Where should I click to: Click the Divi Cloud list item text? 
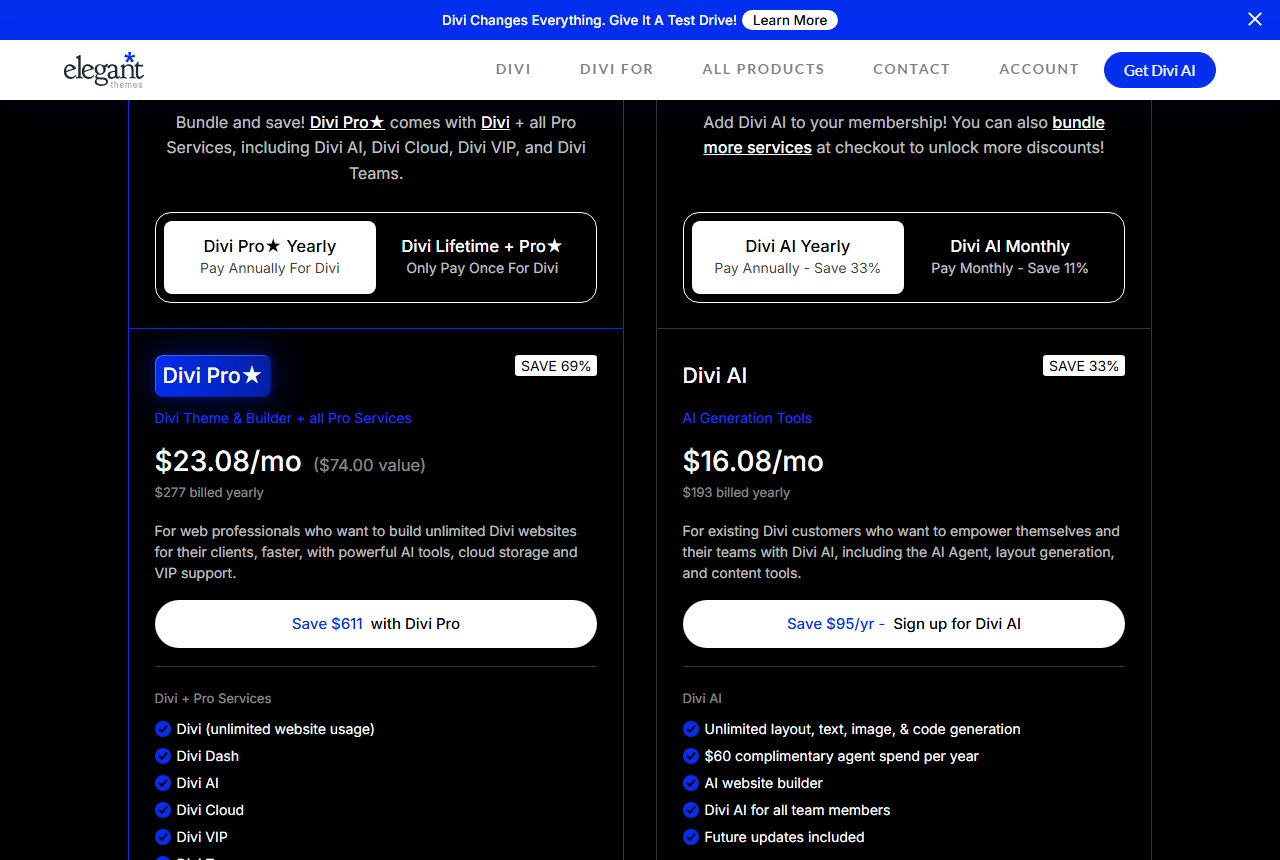(x=210, y=810)
